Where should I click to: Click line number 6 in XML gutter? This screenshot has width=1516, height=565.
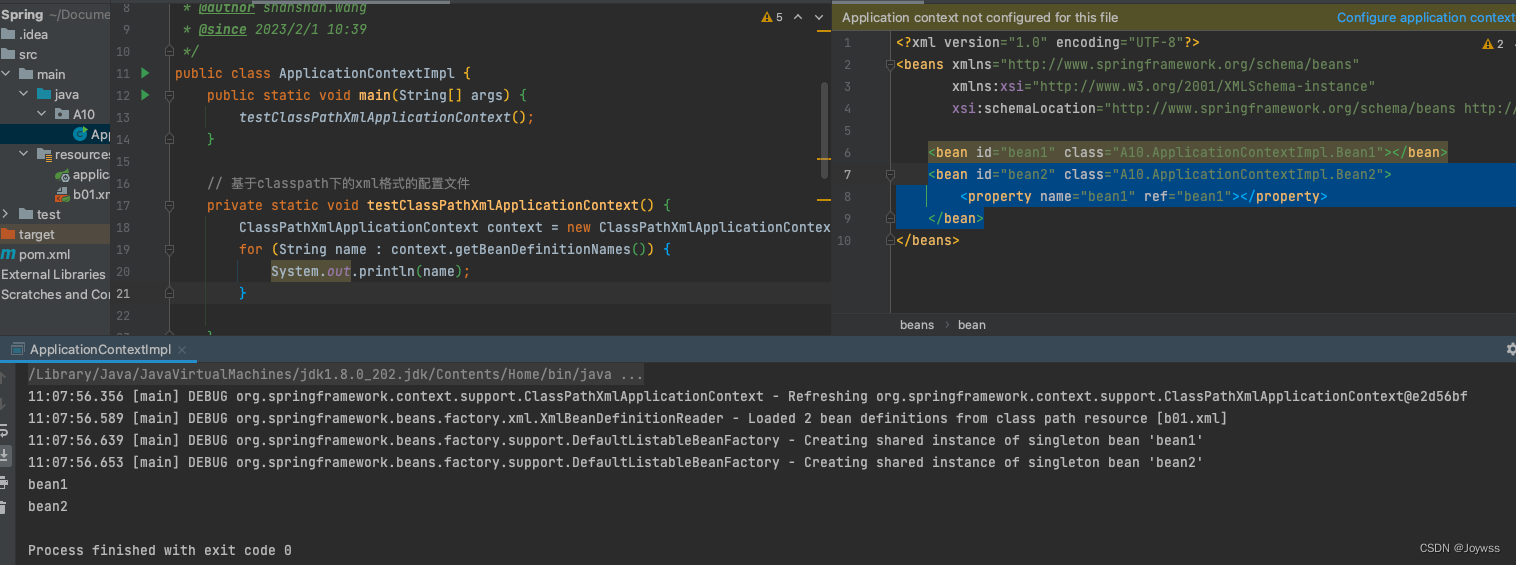pos(847,152)
